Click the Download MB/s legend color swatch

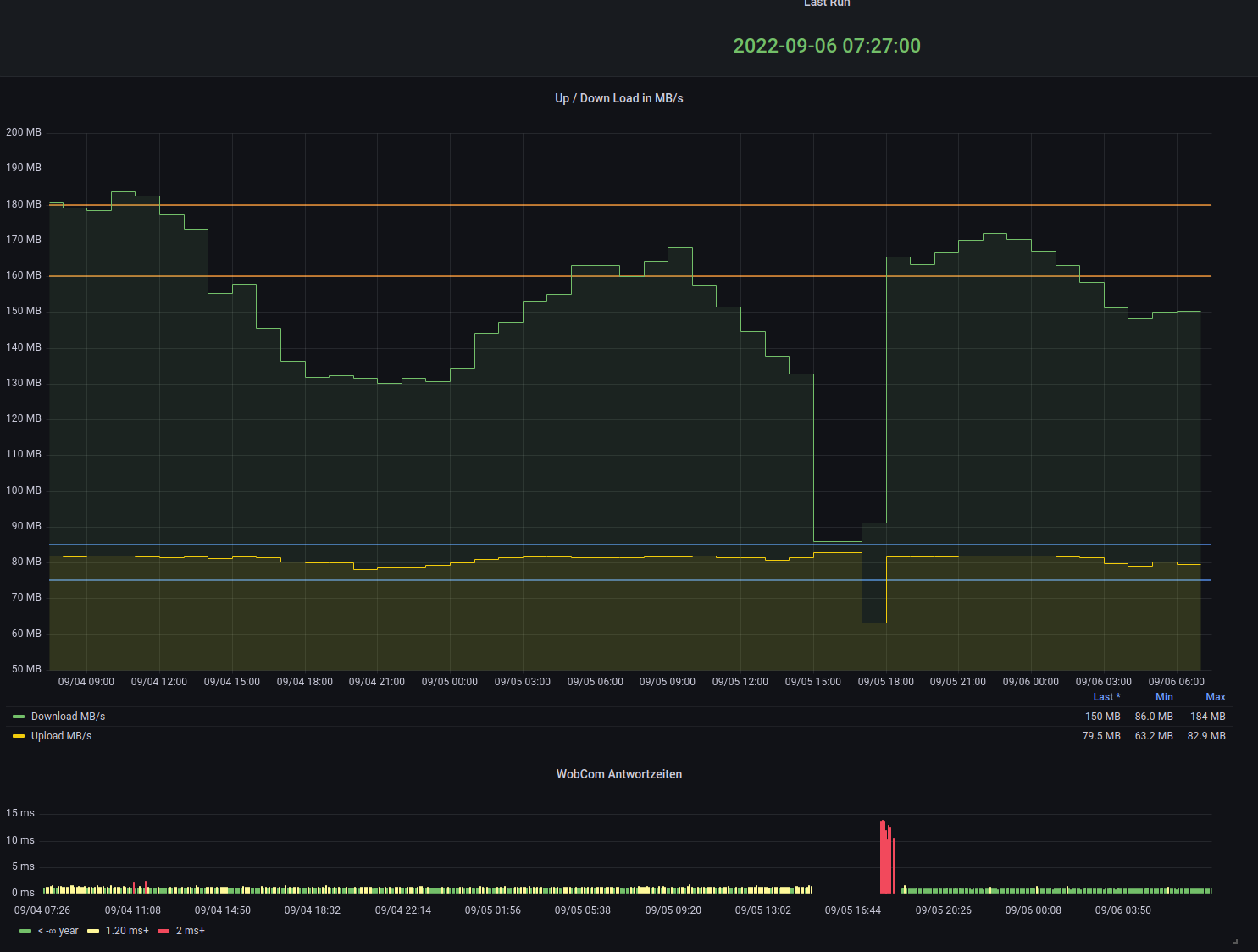19,717
